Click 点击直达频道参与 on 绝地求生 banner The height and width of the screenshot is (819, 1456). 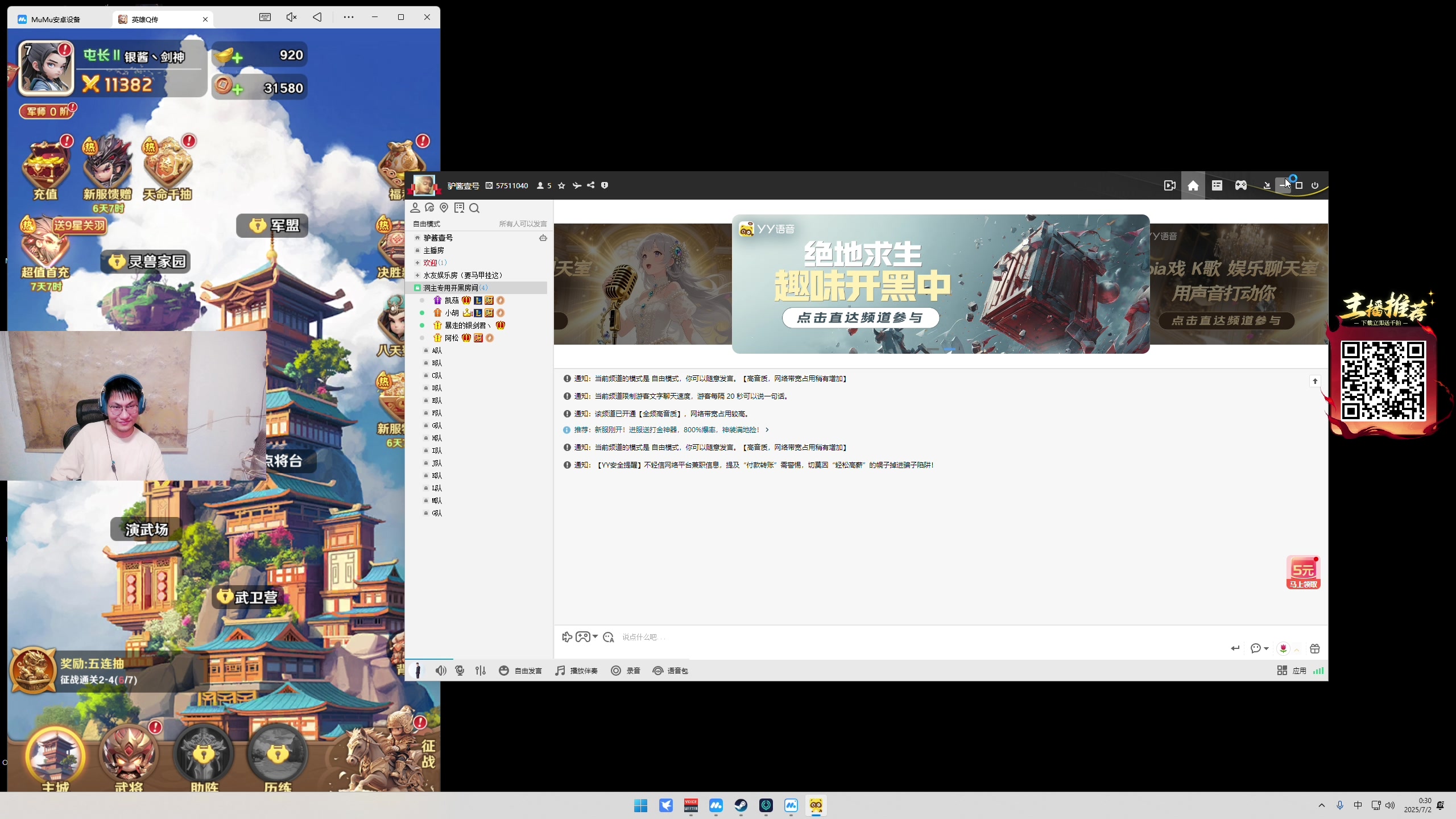[861, 317]
